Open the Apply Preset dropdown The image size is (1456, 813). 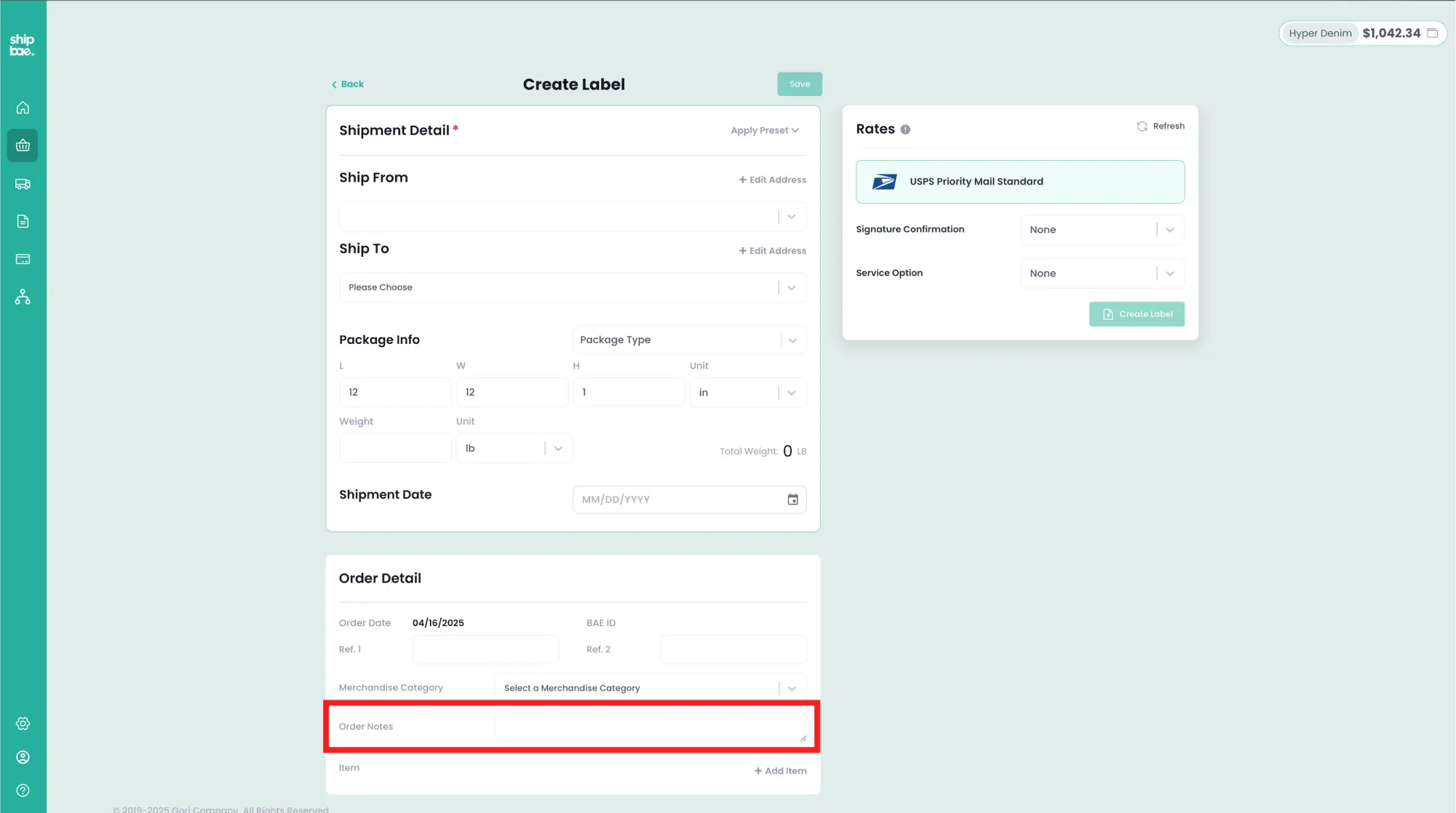[765, 131]
